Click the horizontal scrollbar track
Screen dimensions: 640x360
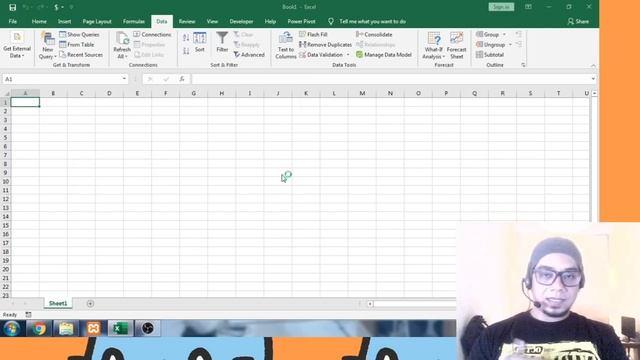click(x=414, y=304)
